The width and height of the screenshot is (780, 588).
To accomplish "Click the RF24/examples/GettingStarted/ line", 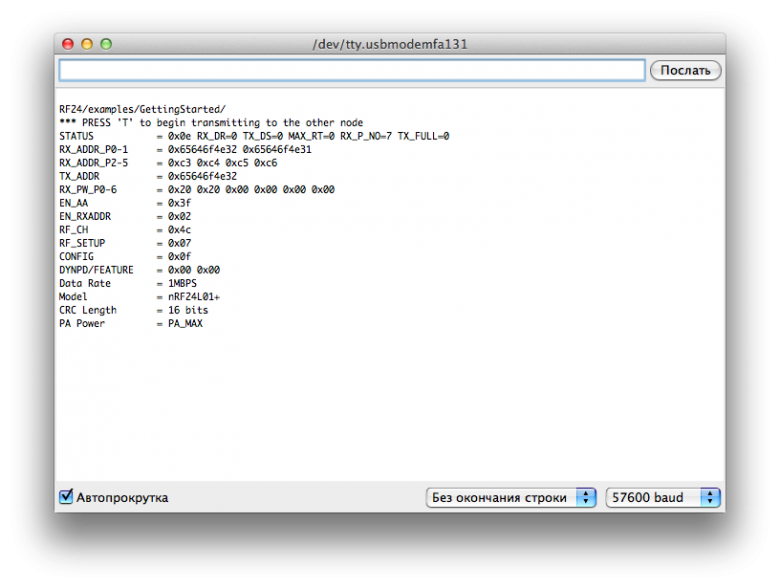I will tap(142, 109).
